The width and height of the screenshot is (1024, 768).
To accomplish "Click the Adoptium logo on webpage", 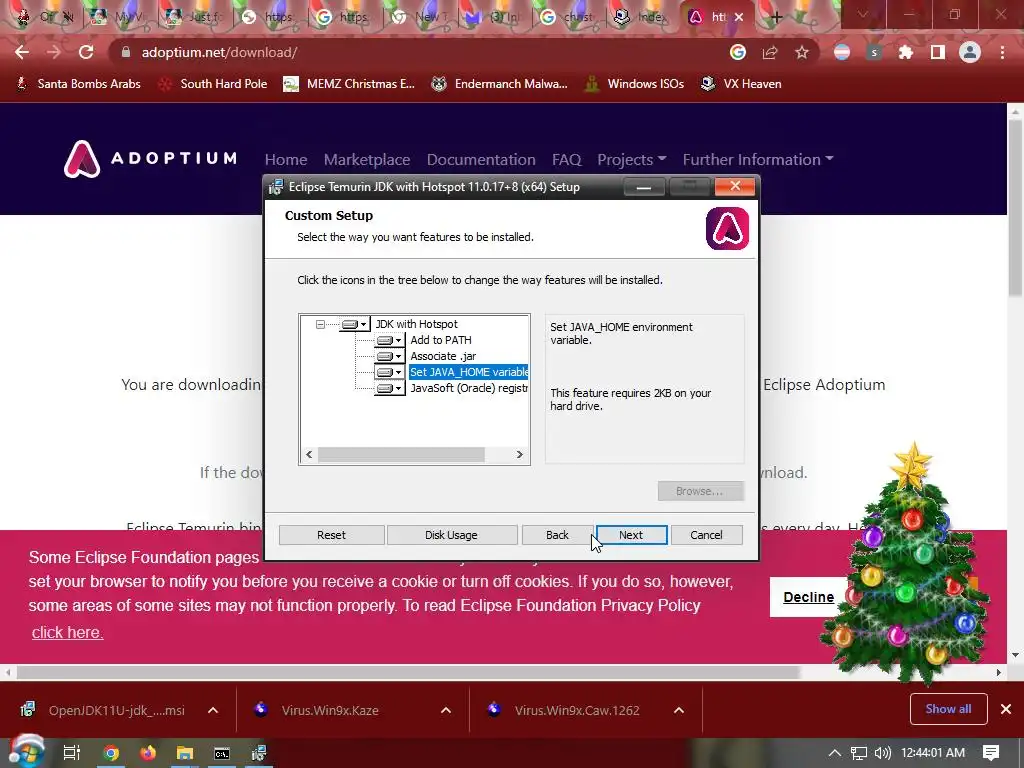I will [x=150, y=159].
